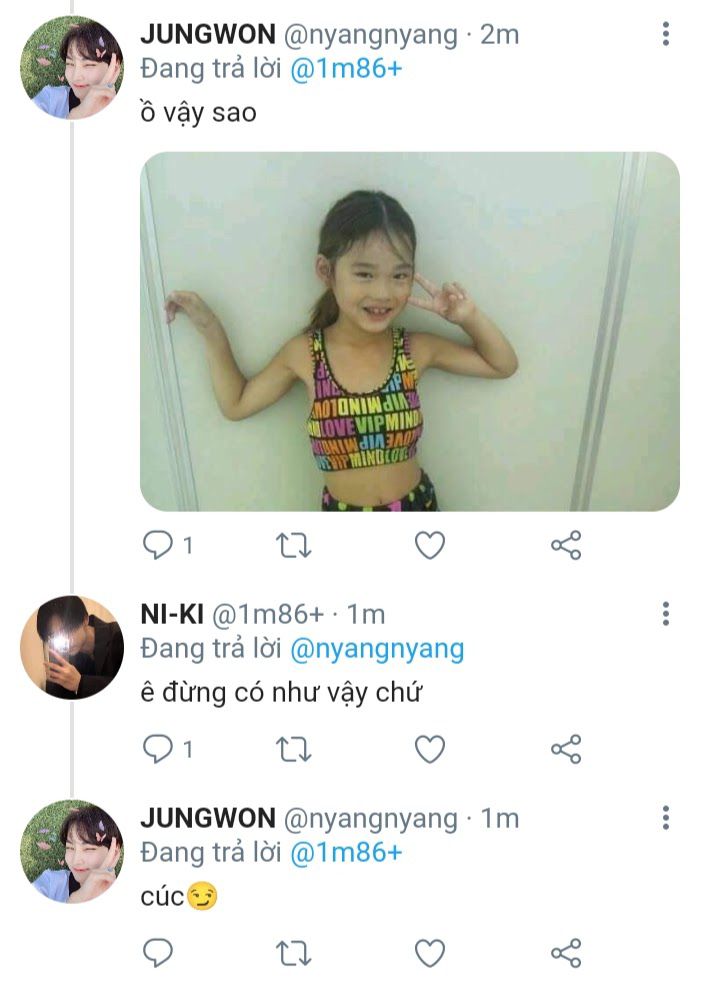The width and height of the screenshot is (720, 983).
Task: Reply to JUNGWON's "cúc" tweet
Action: [x=158, y=953]
